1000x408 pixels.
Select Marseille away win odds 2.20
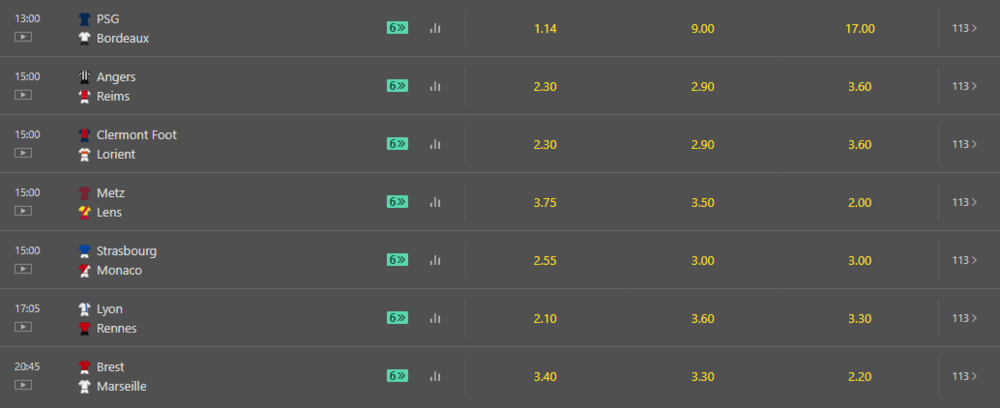860,377
